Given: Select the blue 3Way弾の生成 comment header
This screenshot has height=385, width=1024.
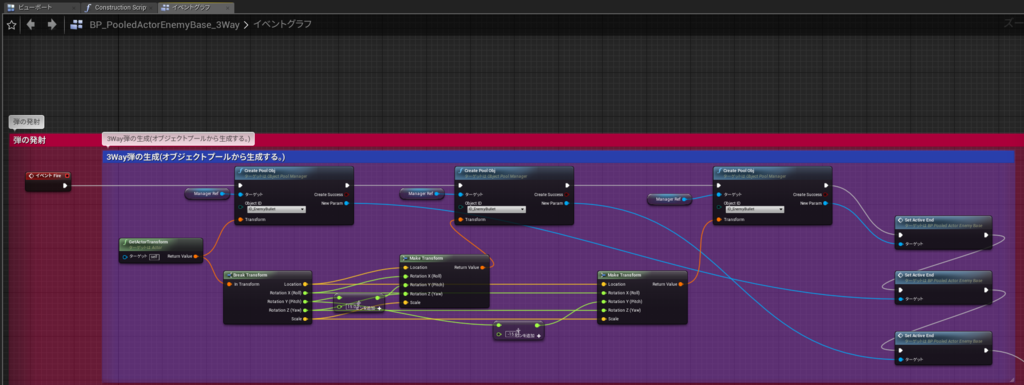Looking at the screenshot, I should [558, 157].
